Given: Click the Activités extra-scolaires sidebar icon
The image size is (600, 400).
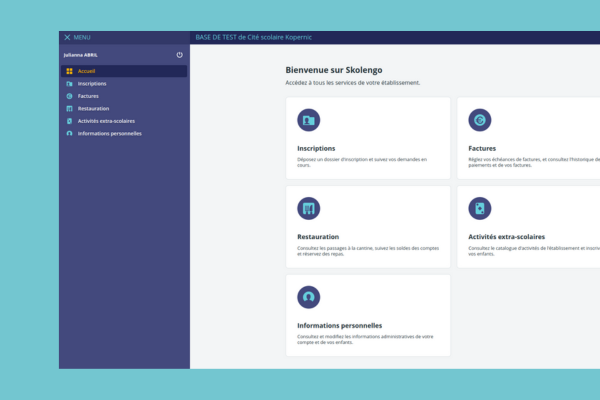Looking at the screenshot, I should 69,121.
